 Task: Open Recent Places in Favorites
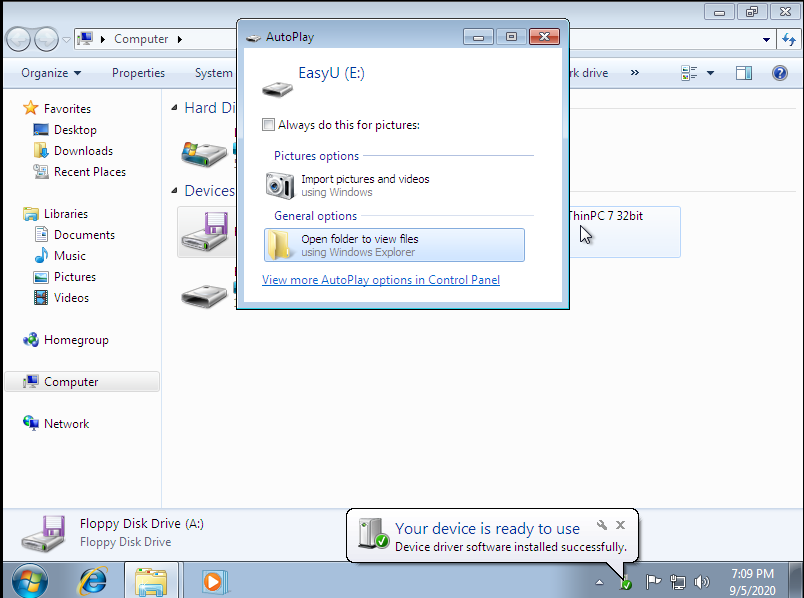90,172
